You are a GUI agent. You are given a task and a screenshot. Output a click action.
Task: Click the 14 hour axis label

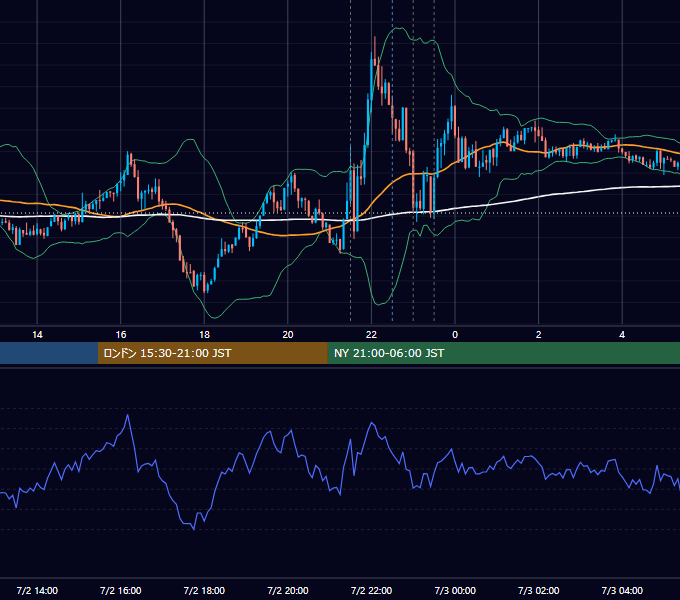pyautogui.click(x=37, y=335)
